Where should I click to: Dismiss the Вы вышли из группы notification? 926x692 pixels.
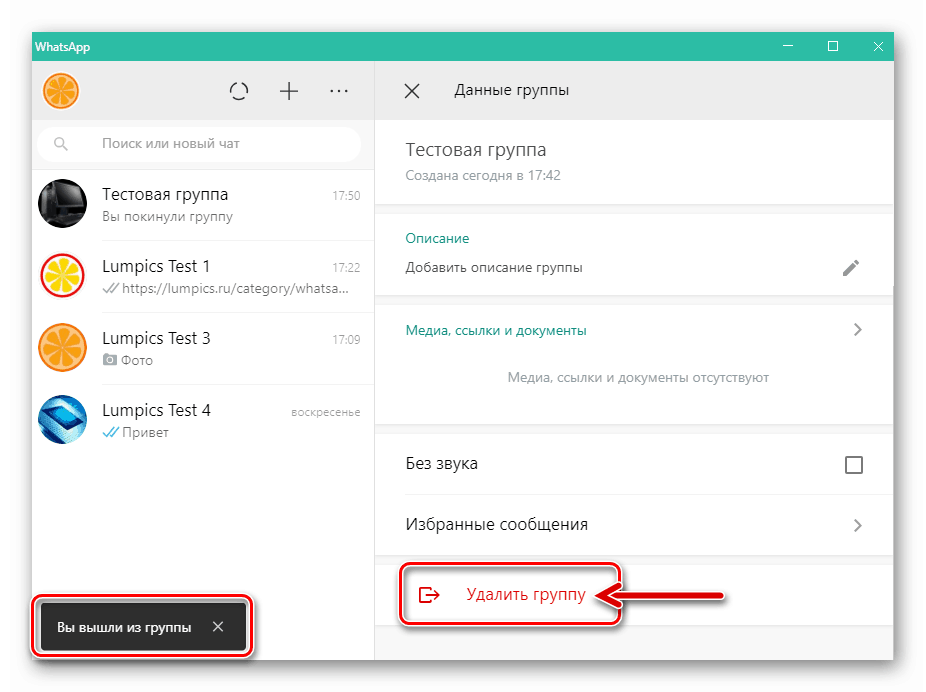[x=218, y=626]
